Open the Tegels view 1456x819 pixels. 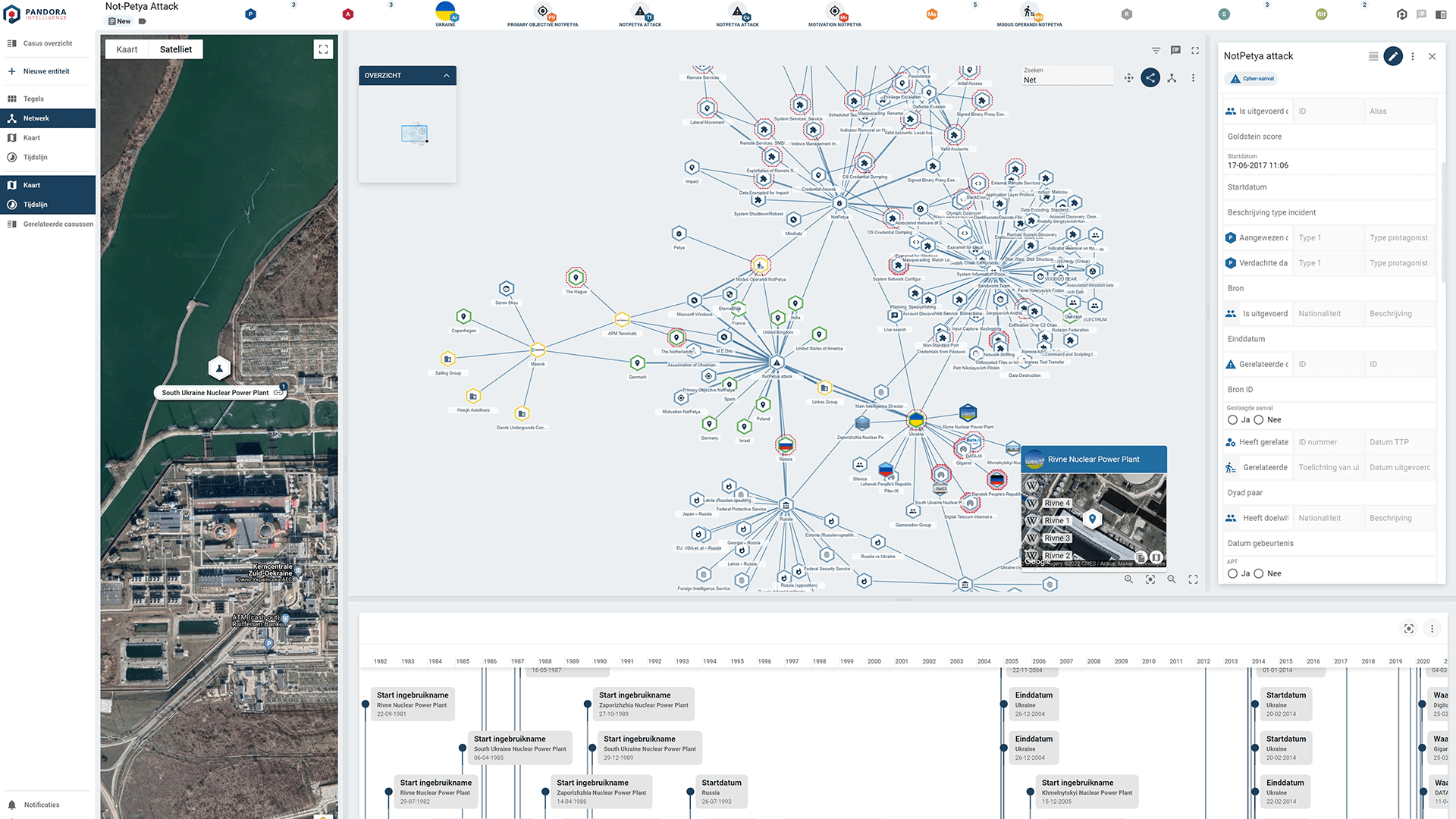click(x=33, y=99)
